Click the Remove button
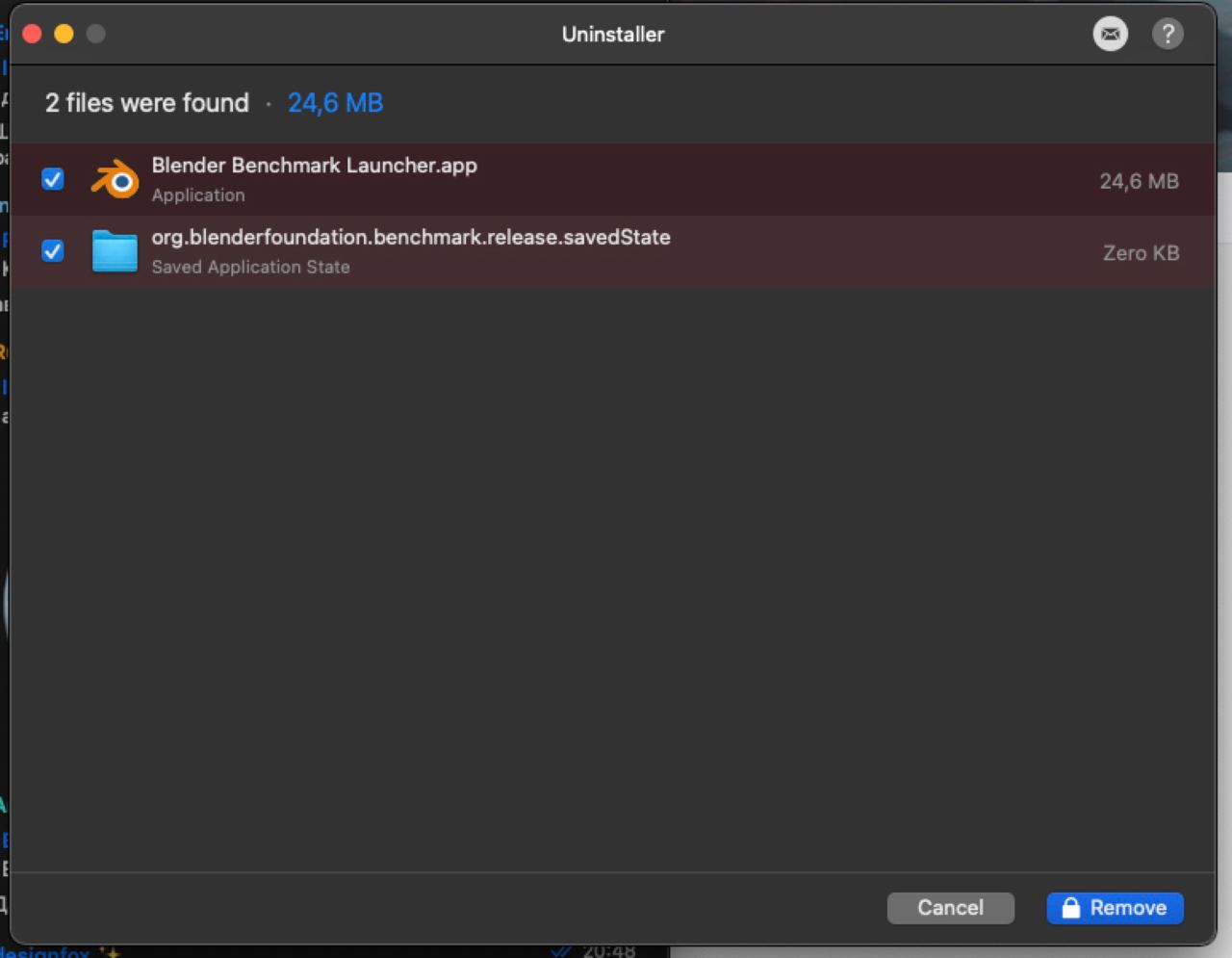The height and width of the screenshot is (958, 1232). 1115,908
